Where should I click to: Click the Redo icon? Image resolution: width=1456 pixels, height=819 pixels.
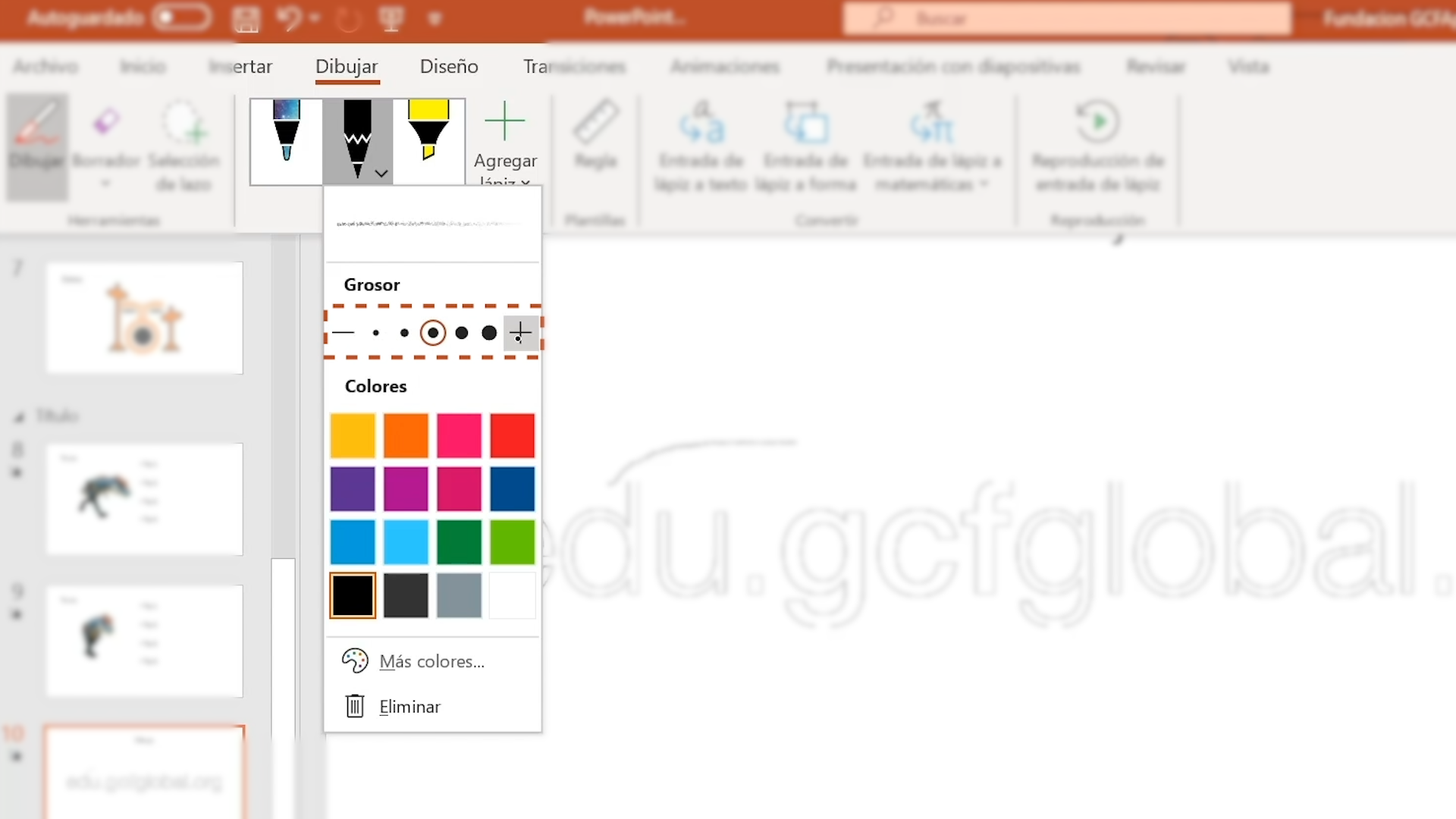point(349,18)
